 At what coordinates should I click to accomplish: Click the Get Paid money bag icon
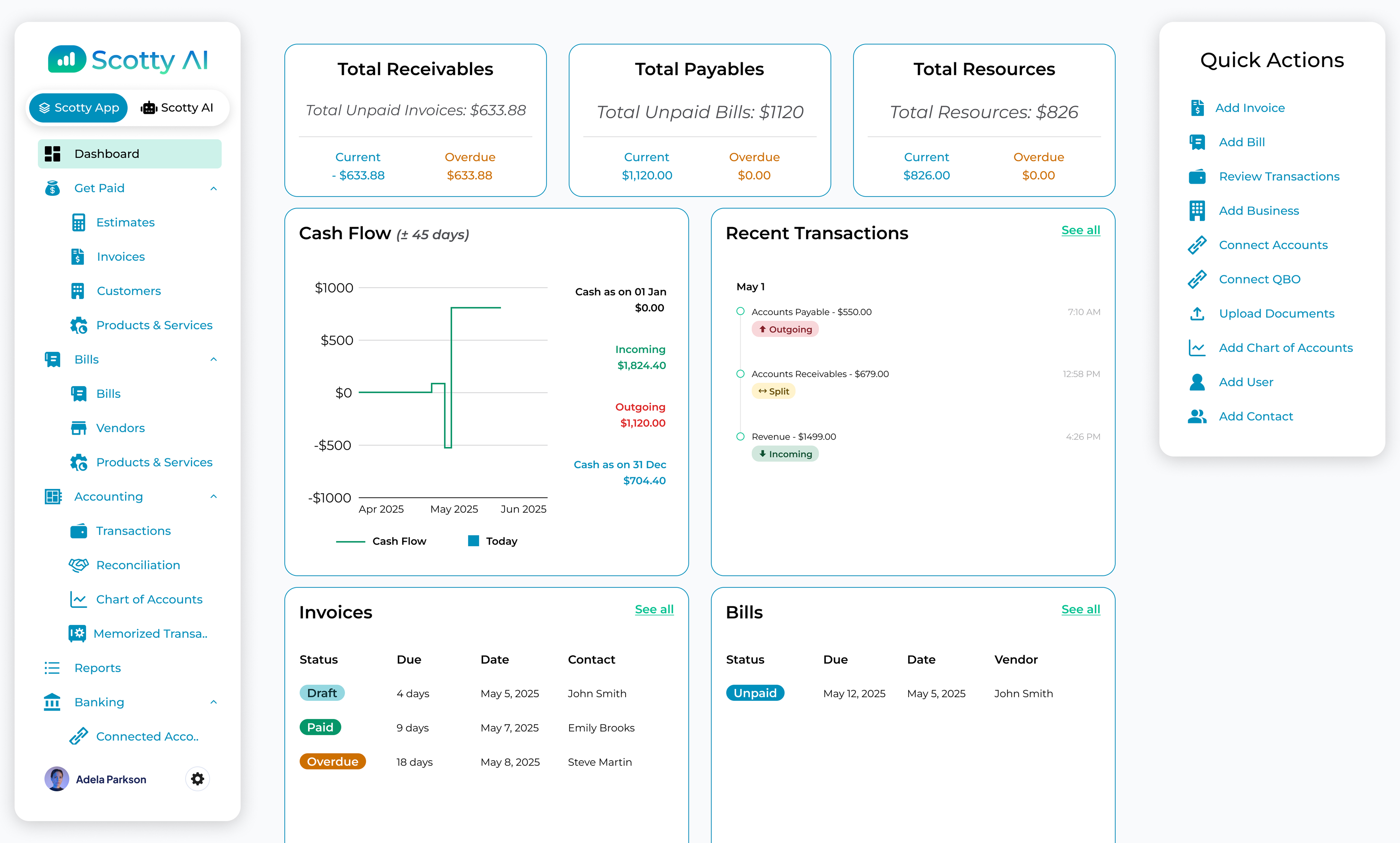tap(52, 188)
